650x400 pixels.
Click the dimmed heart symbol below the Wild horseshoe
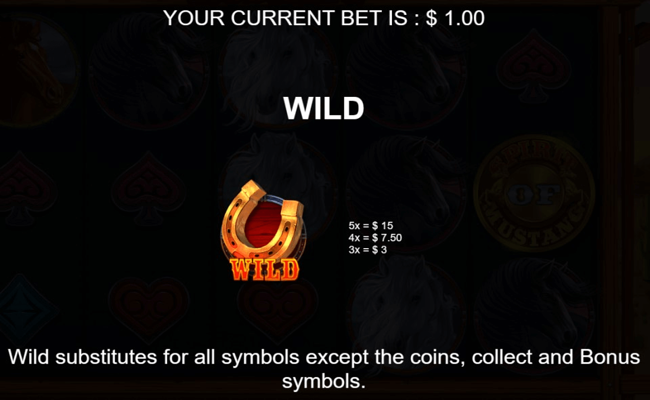[x=277, y=309]
